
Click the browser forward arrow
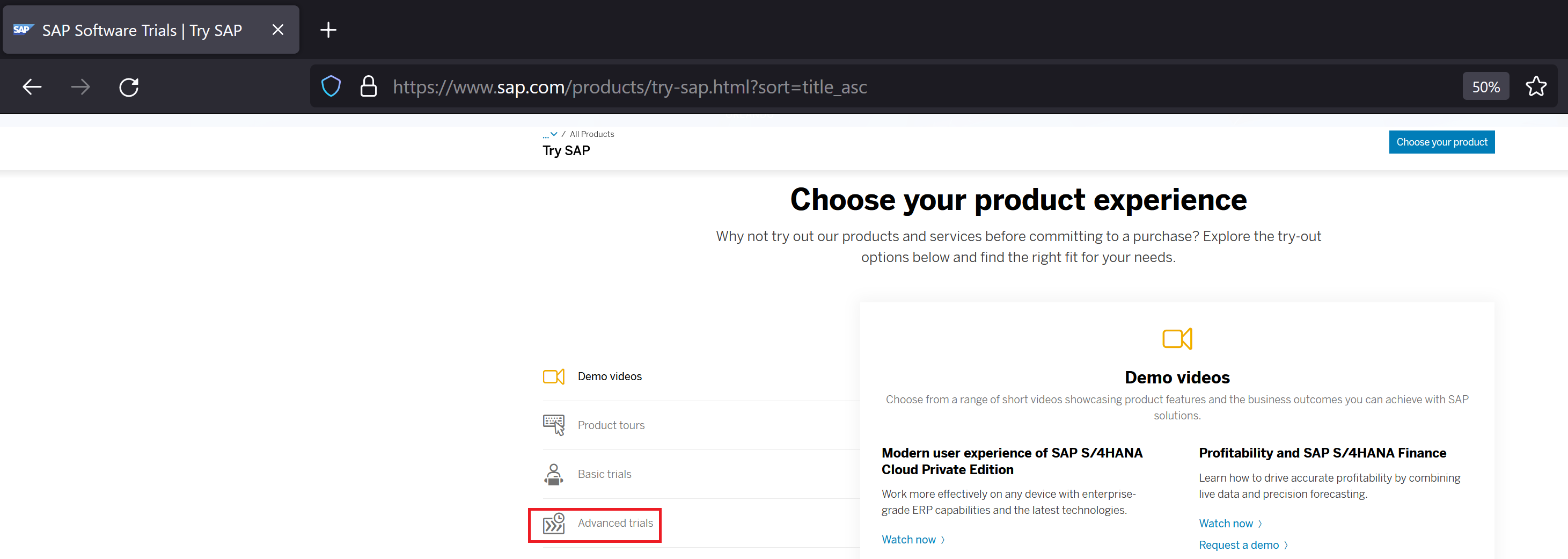point(80,87)
